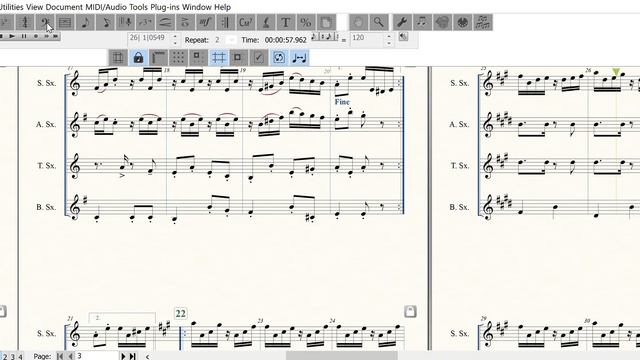Select the Clef tool
The width and height of the screenshot is (640, 360).
45,22
